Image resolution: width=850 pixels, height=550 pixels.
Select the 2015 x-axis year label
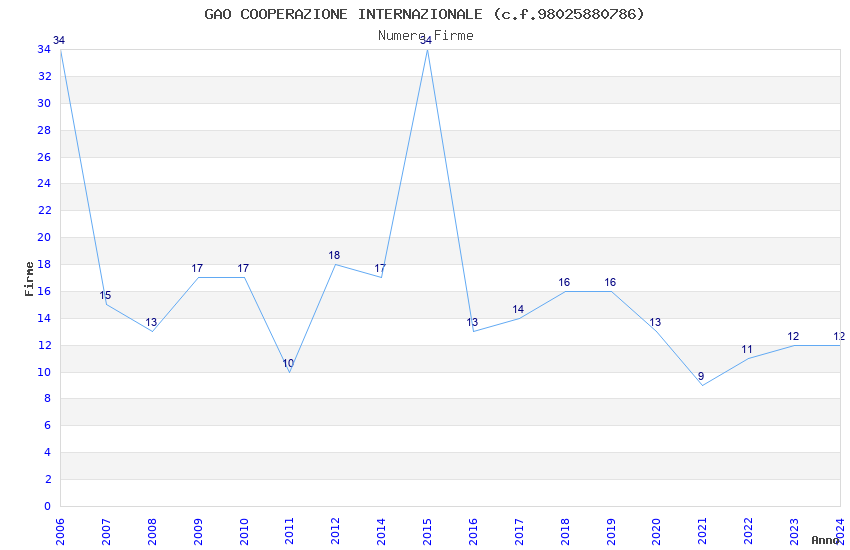(x=427, y=532)
